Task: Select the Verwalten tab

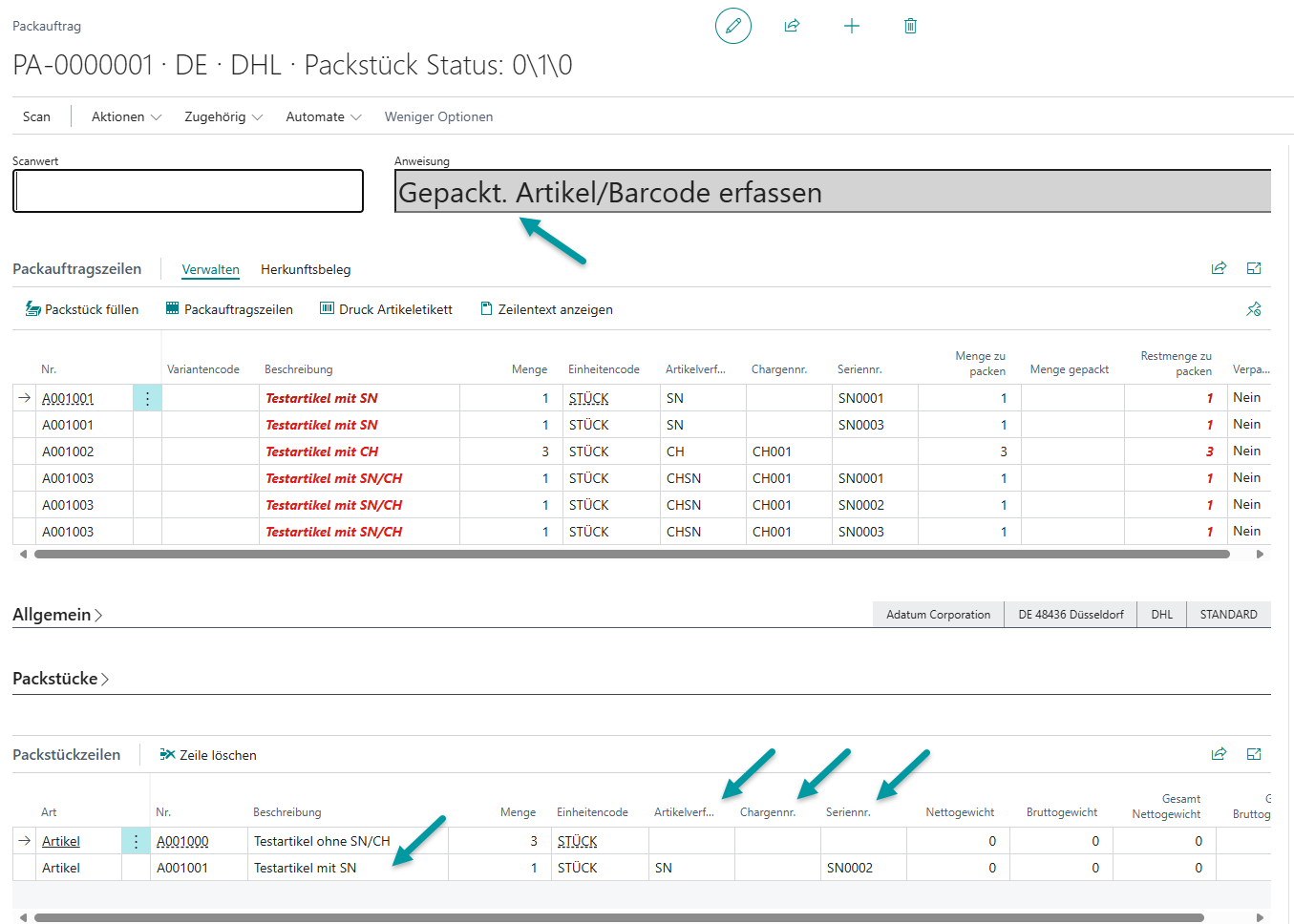Action: pyautogui.click(x=210, y=269)
